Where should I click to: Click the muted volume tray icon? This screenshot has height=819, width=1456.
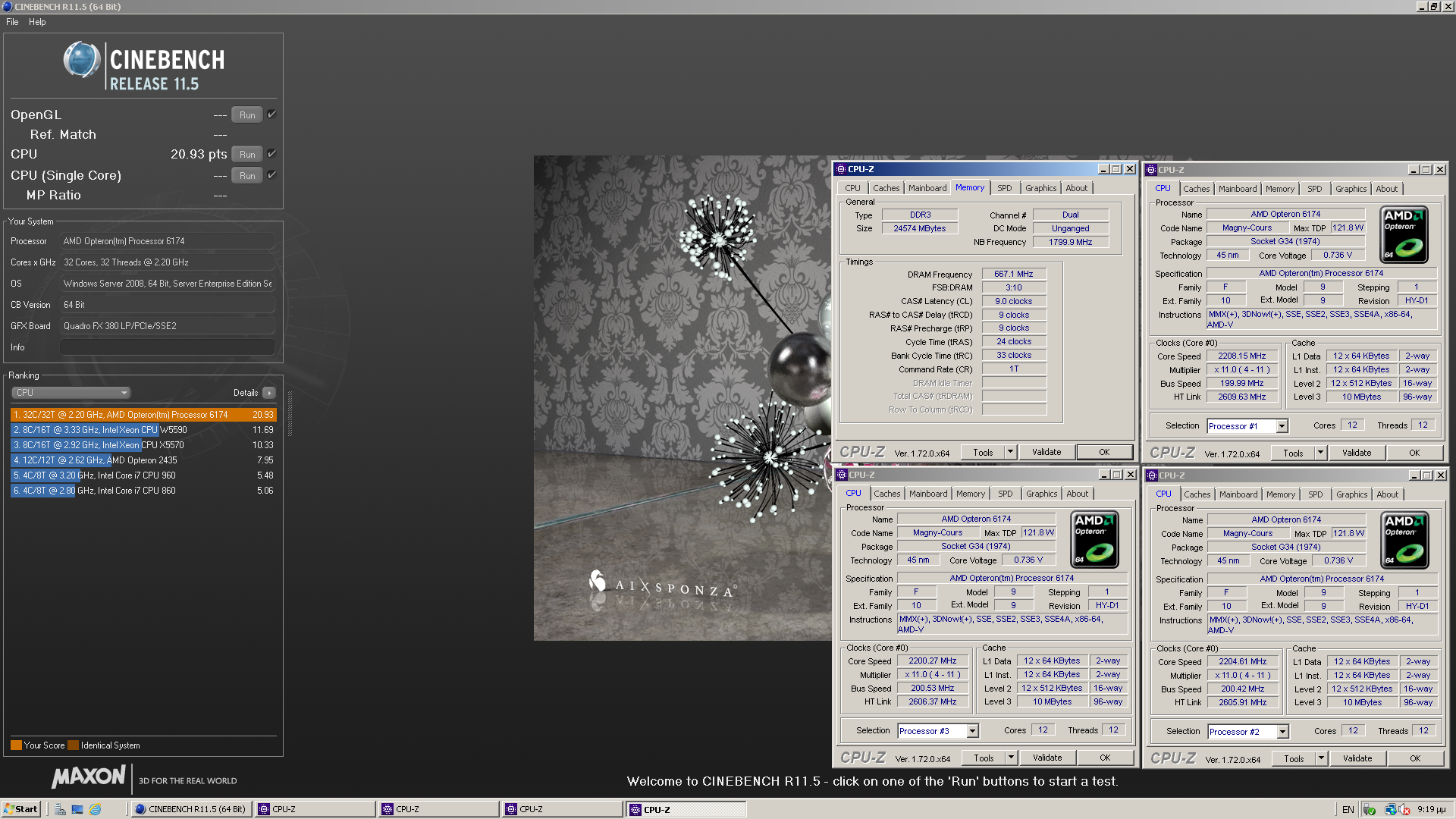[x=1404, y=809]
